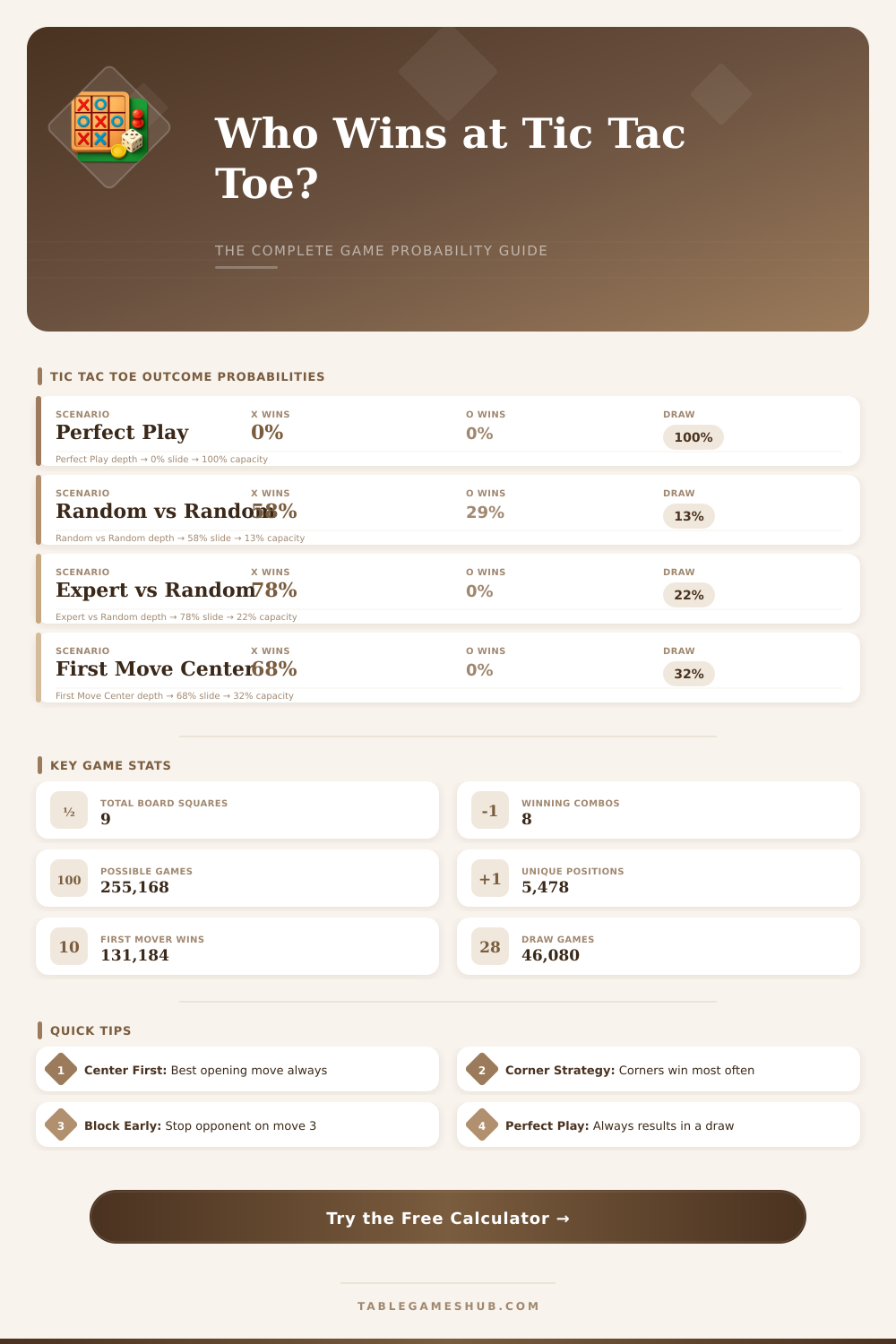Click diamond number 4 for Perfect Play tip
Screen dimensions: 896x1344
click(482, 1124)
